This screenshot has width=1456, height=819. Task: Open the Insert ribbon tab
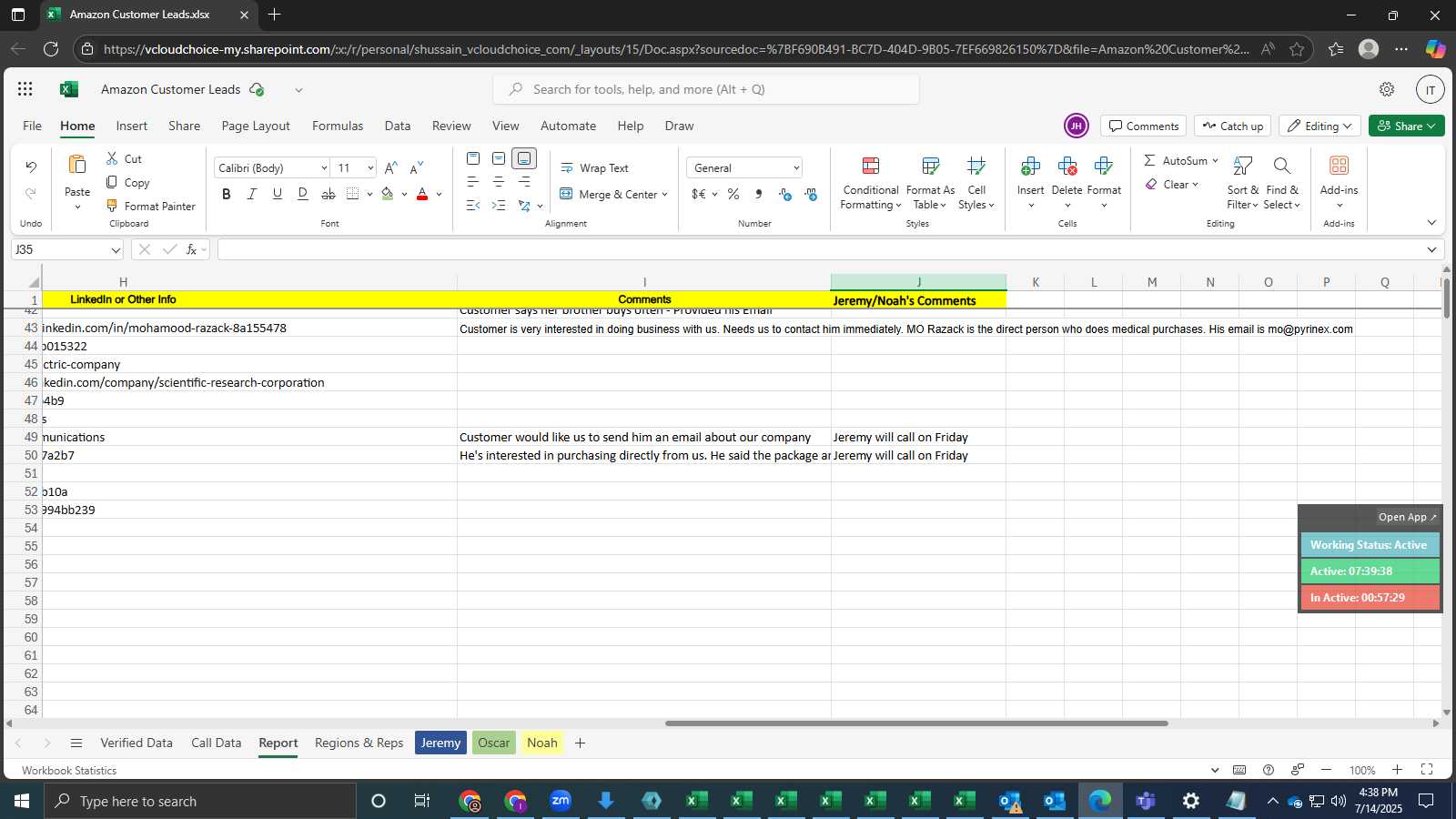click(x=132, y=126)
